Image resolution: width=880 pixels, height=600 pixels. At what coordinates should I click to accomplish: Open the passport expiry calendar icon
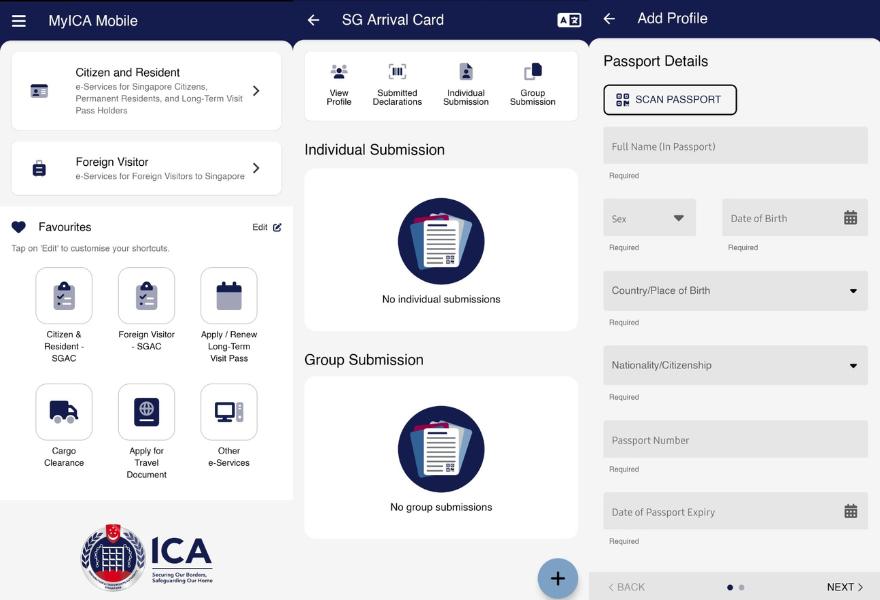850,511
